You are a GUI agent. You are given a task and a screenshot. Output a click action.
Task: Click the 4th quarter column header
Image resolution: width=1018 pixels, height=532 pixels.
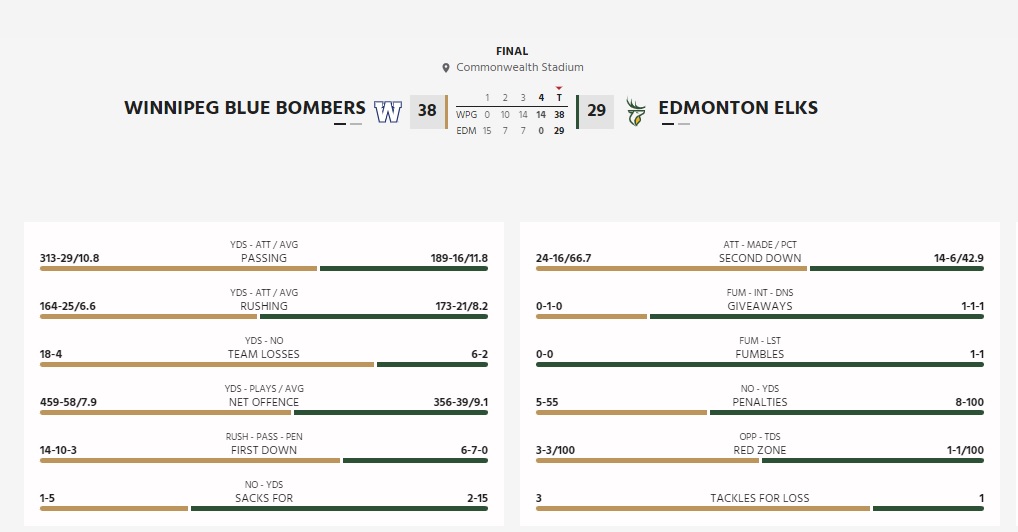click(x=541, y=98)
